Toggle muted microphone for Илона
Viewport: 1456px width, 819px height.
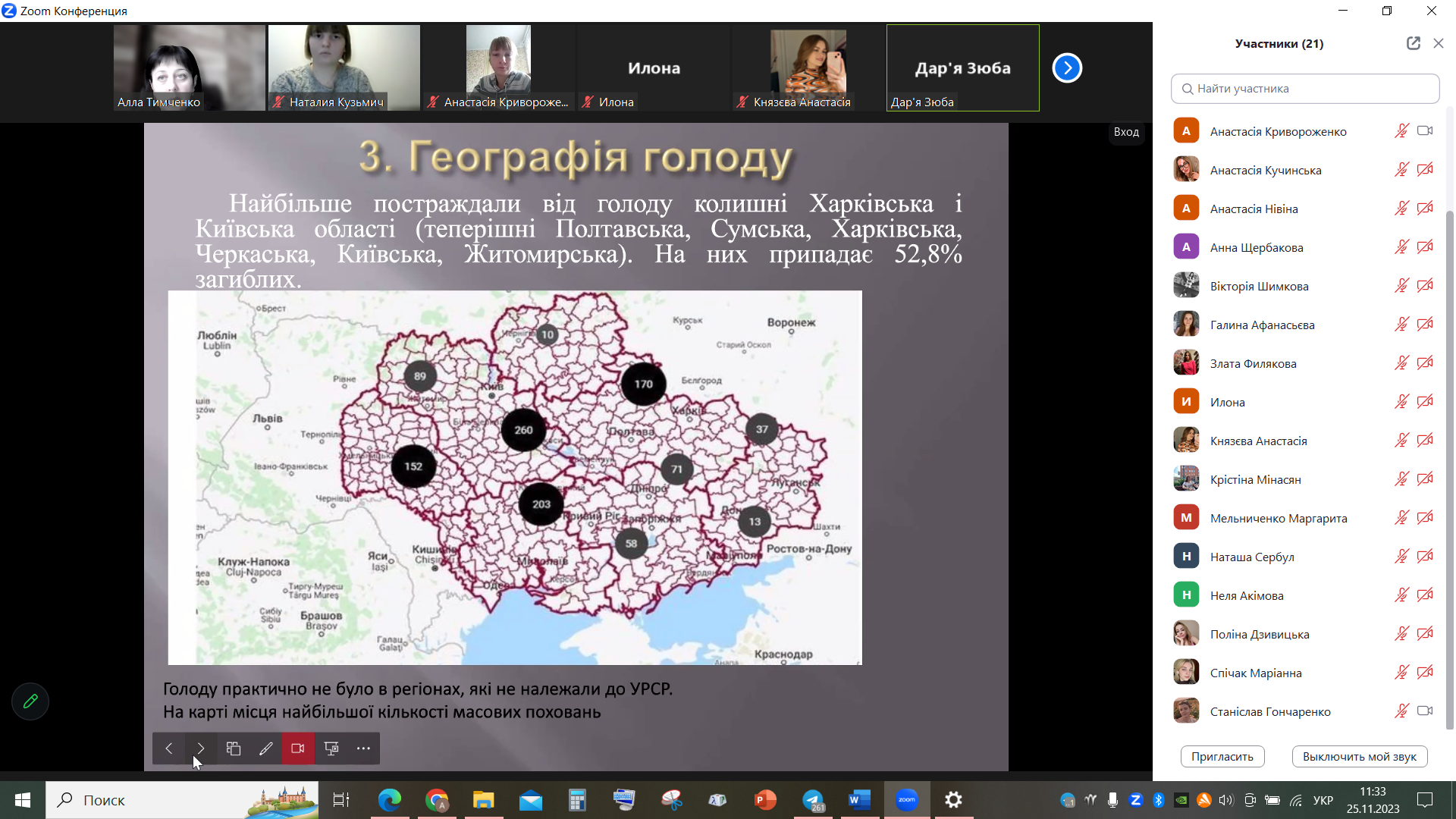(x=1401, y=402)
